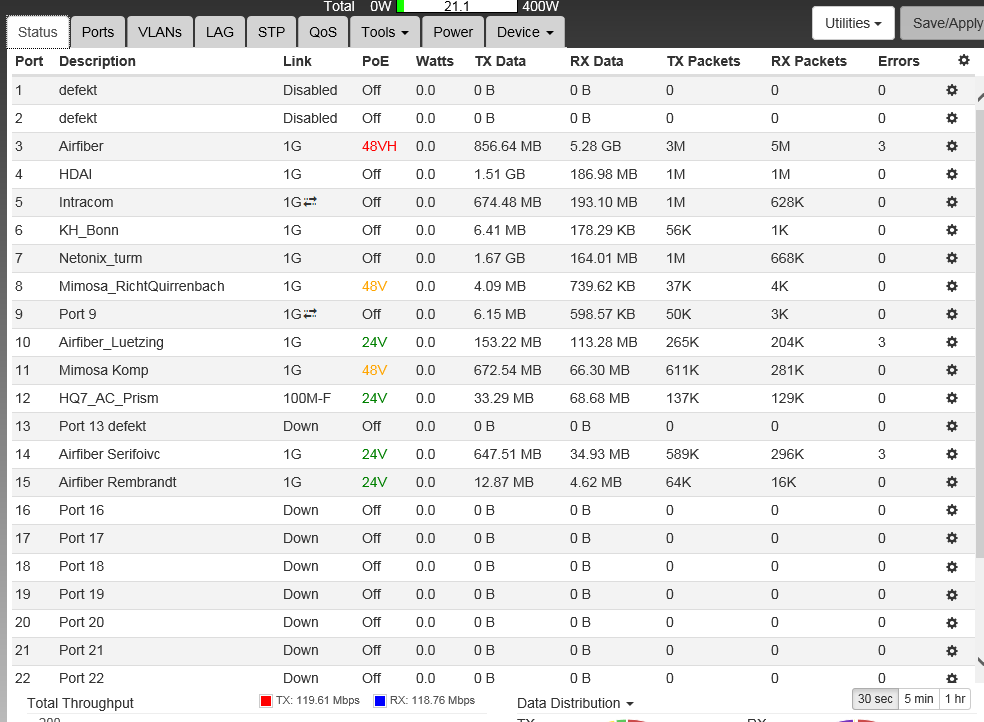Open the QoS tab

click(323, 32)
